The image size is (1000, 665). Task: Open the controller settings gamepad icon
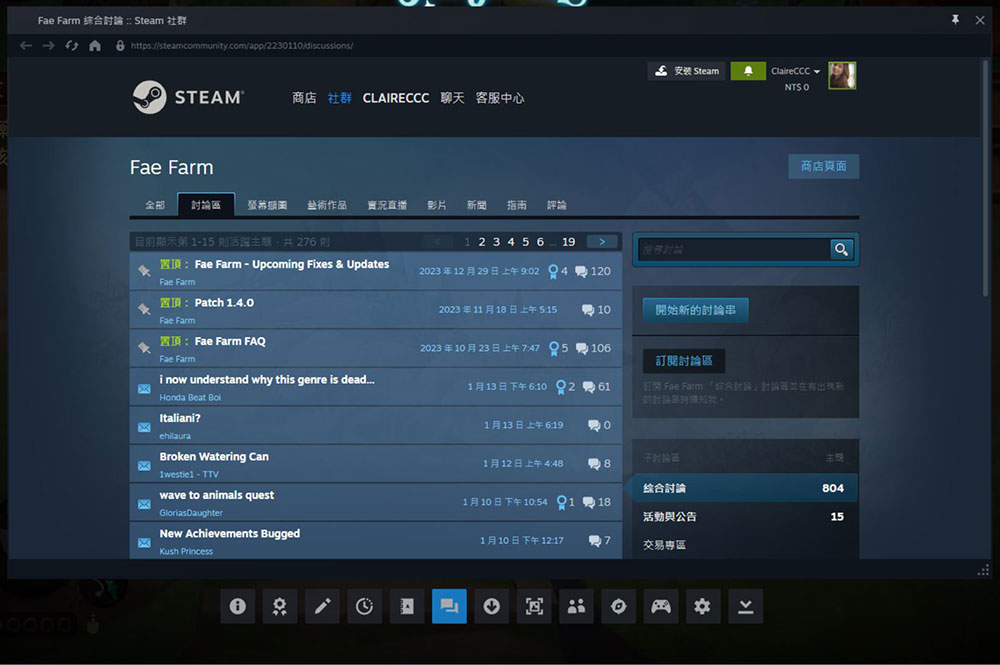pyautogui.click(x=661, y=606)
